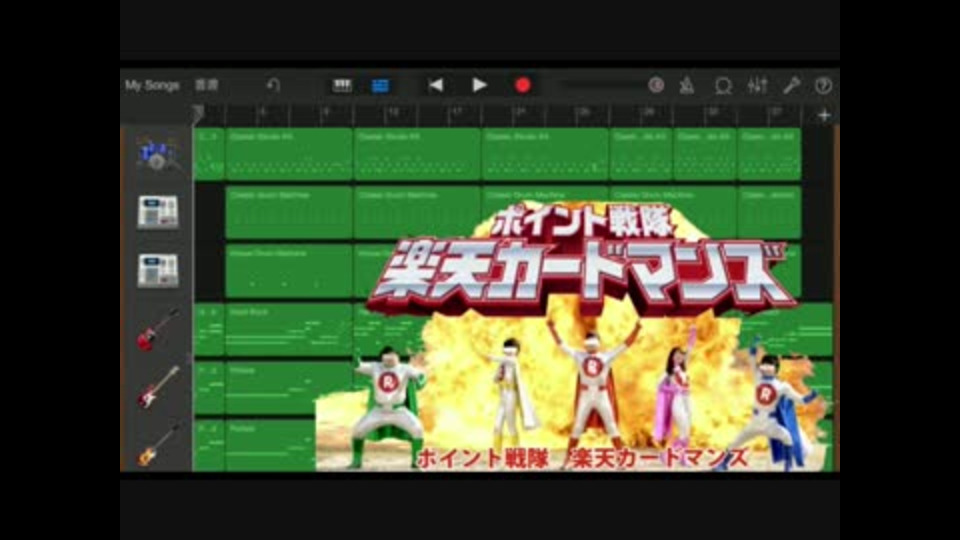Select the first drum machine track icon
Viewport: 960px width, 540px height.
(157, 212)
